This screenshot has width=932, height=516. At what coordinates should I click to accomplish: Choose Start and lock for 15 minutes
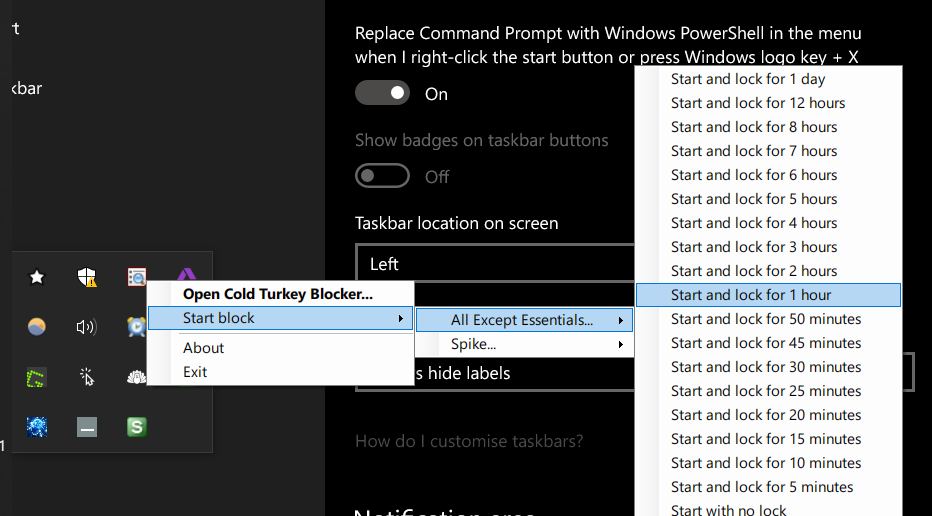[769, 439]
